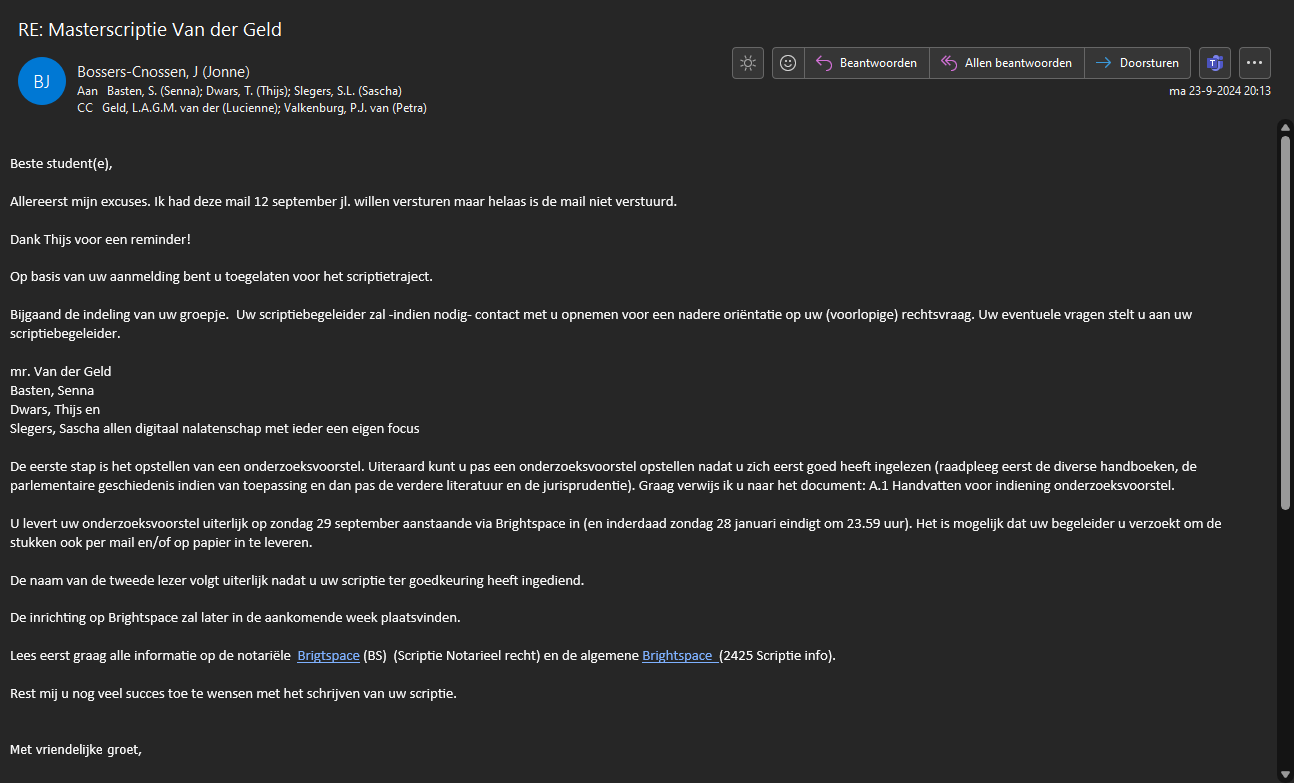Select recipient Basten, S. (Senna)
The height and width of the screenshot is (783, 1294).
pos(152,90)
